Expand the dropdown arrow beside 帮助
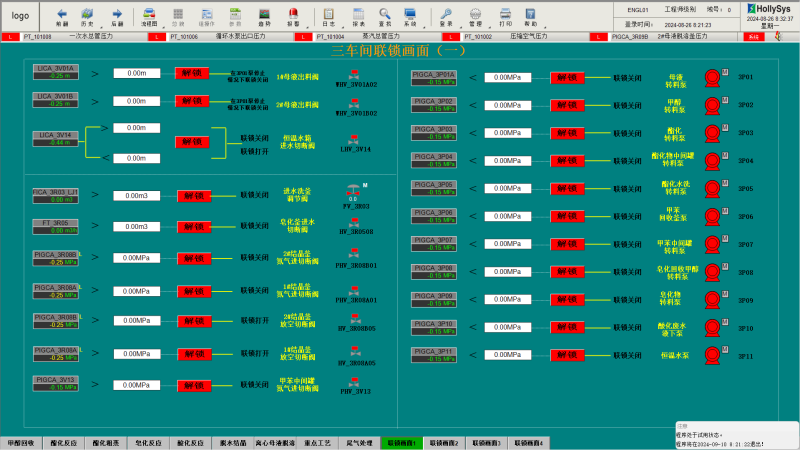 (x=545, y=27)
